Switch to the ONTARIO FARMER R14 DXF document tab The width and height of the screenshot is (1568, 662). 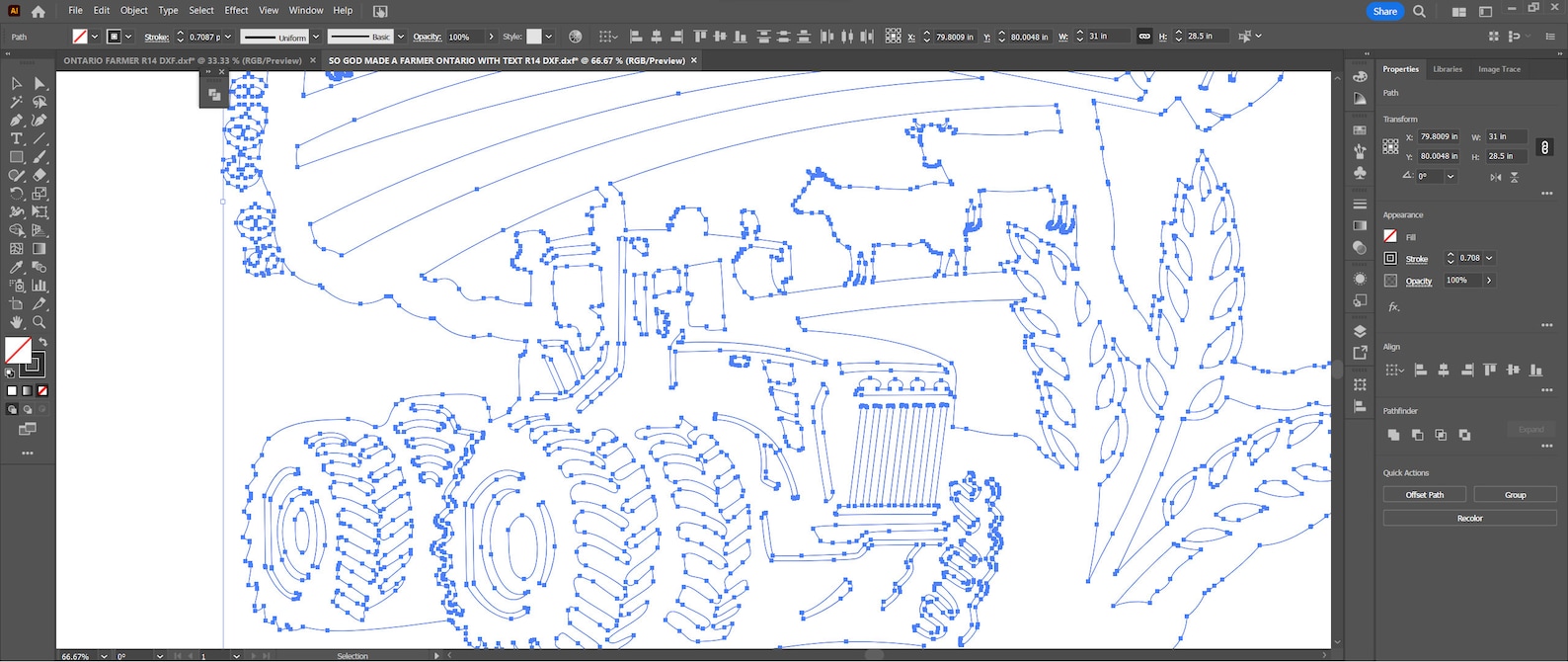point(183,60)
